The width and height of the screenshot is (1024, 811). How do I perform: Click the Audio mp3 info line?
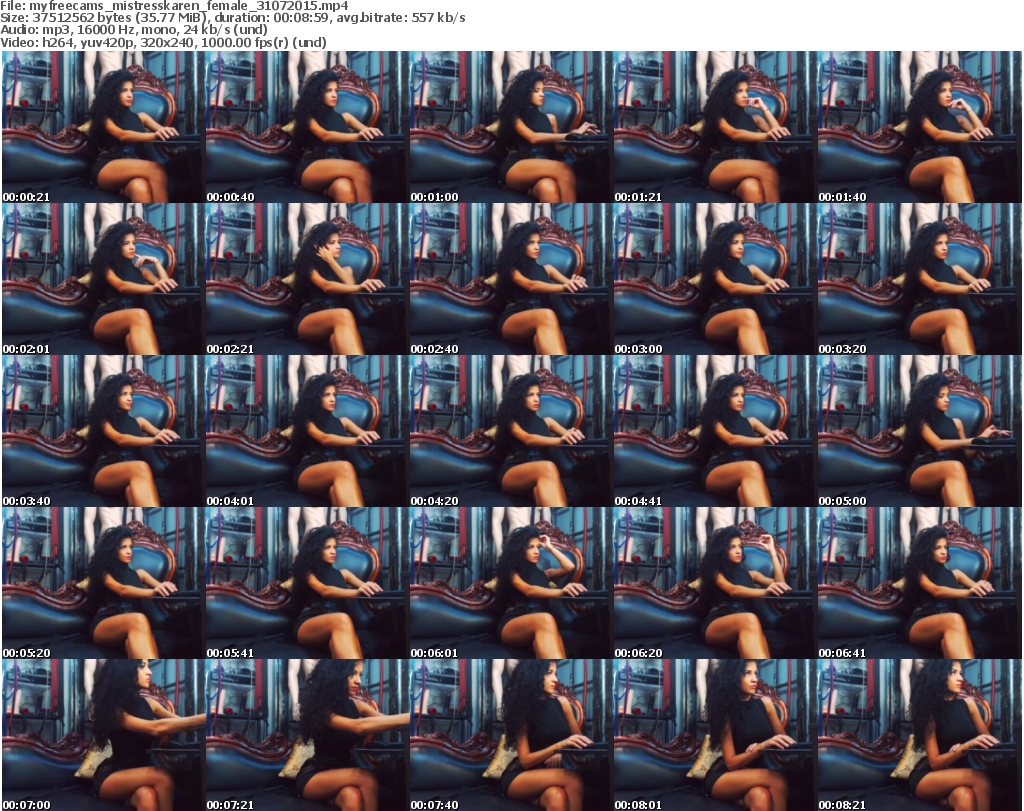[134, 30]
